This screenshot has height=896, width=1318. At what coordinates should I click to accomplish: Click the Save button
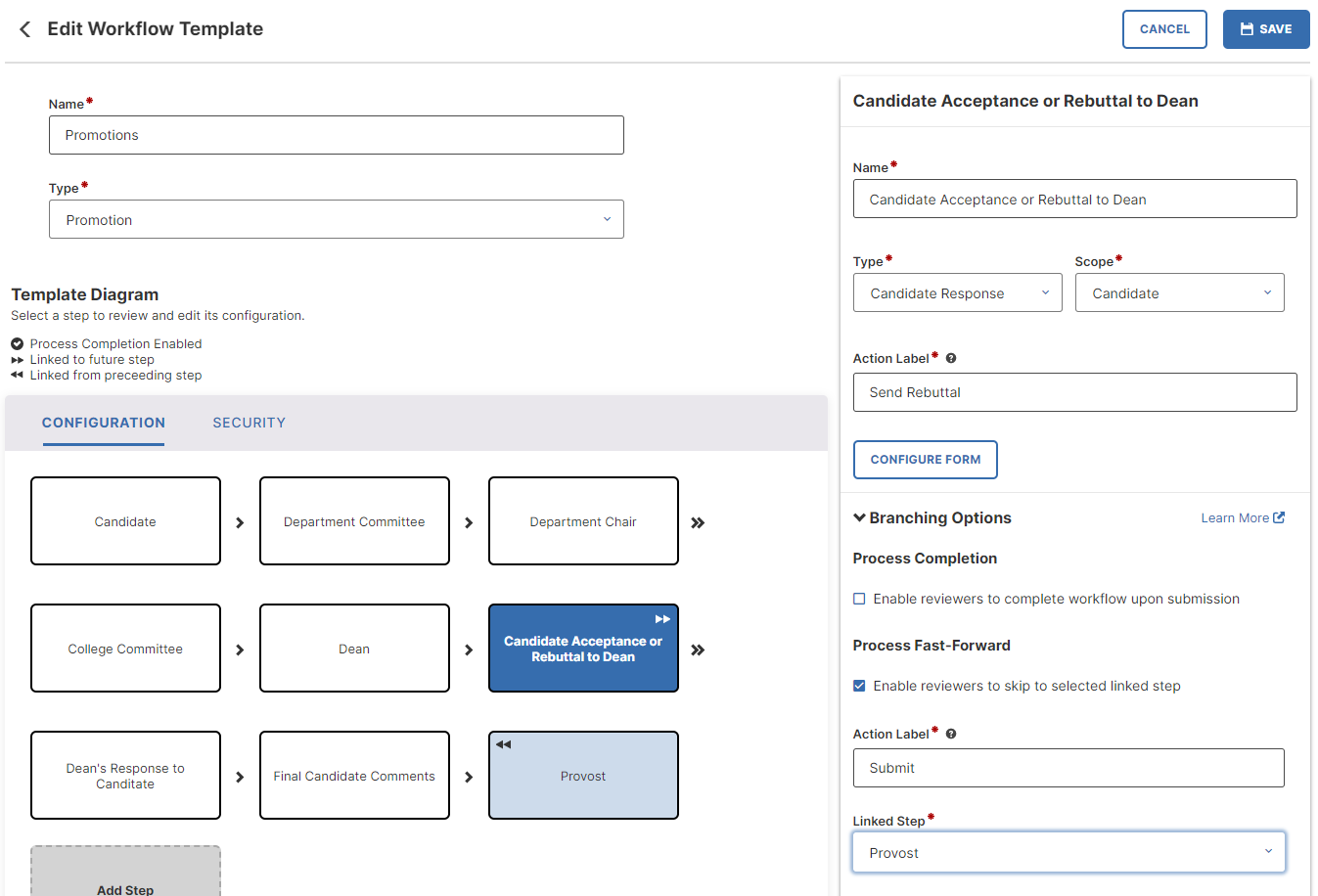[x=1266, y=29]
